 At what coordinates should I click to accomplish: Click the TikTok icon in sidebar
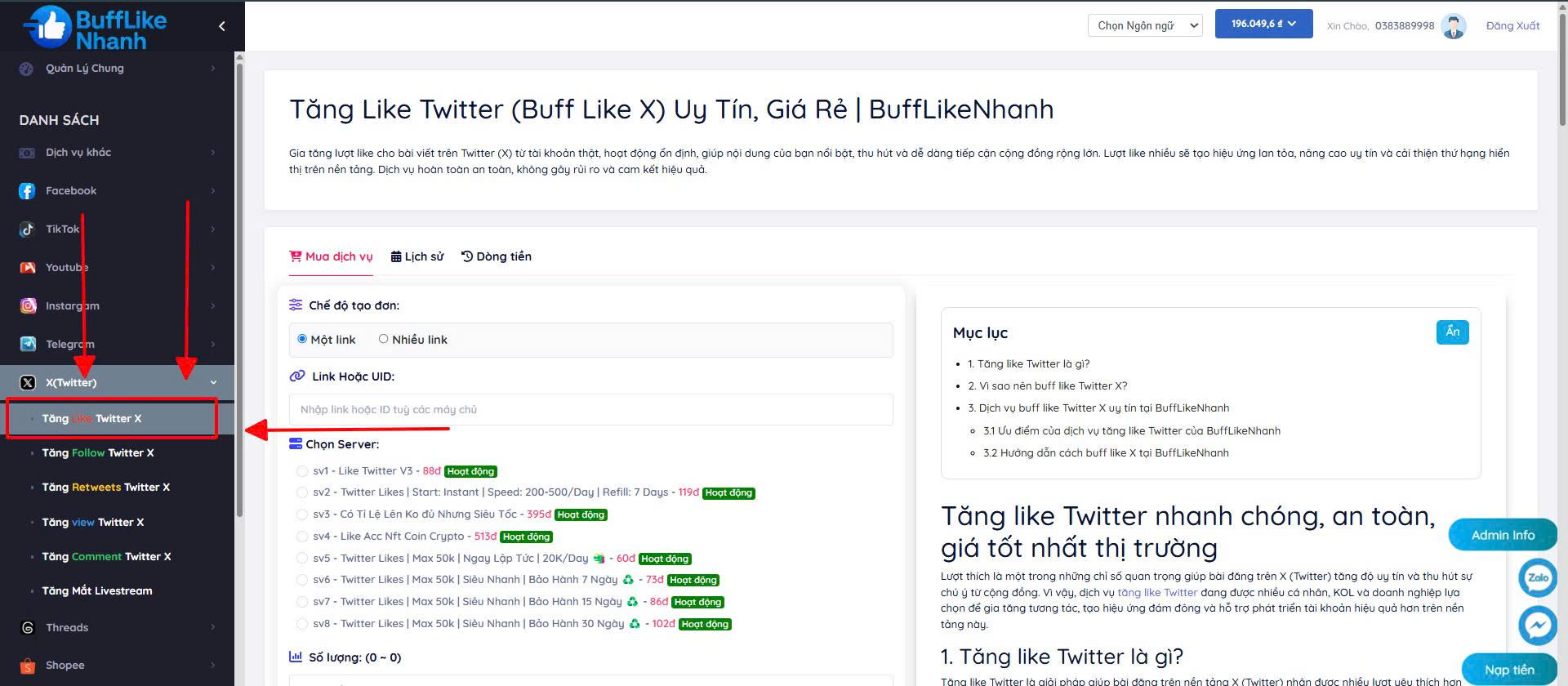click(27, 229)
